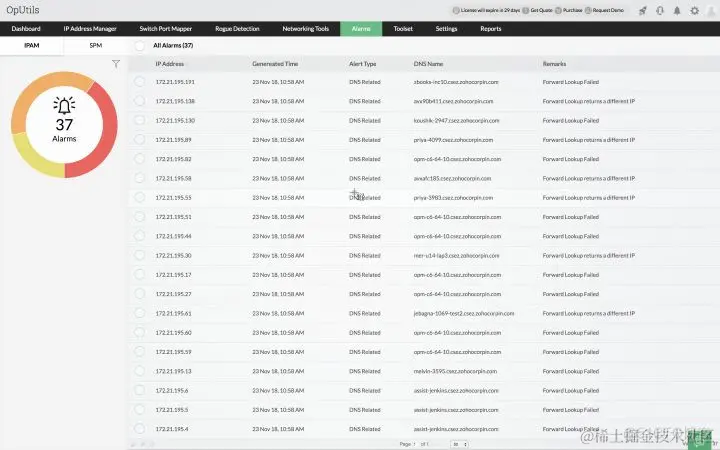720x450 pixels.
Task: Select the row checkbox for 172.21.195.89
Action: 140,140
